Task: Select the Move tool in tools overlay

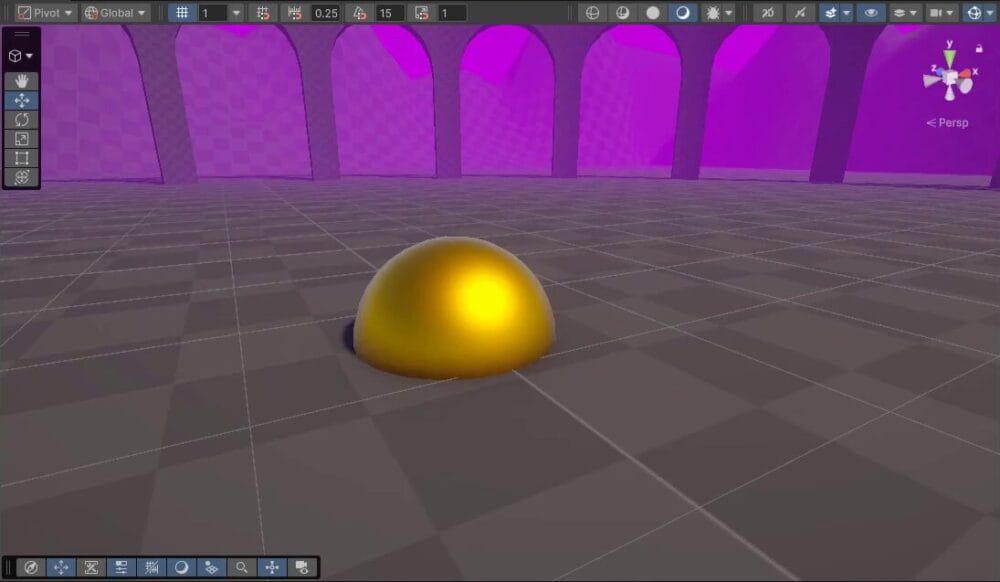Action: [22, 100]
